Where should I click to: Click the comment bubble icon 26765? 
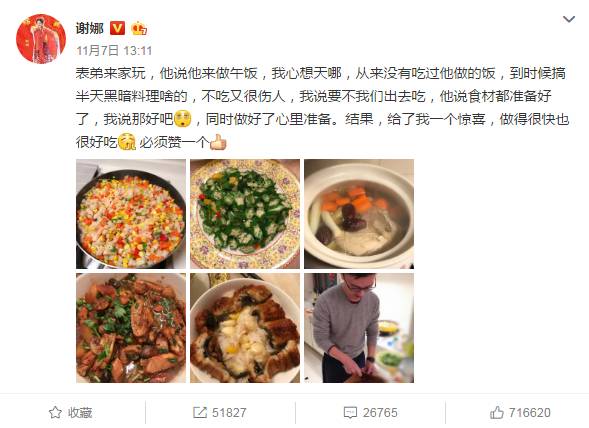[350, 413]
